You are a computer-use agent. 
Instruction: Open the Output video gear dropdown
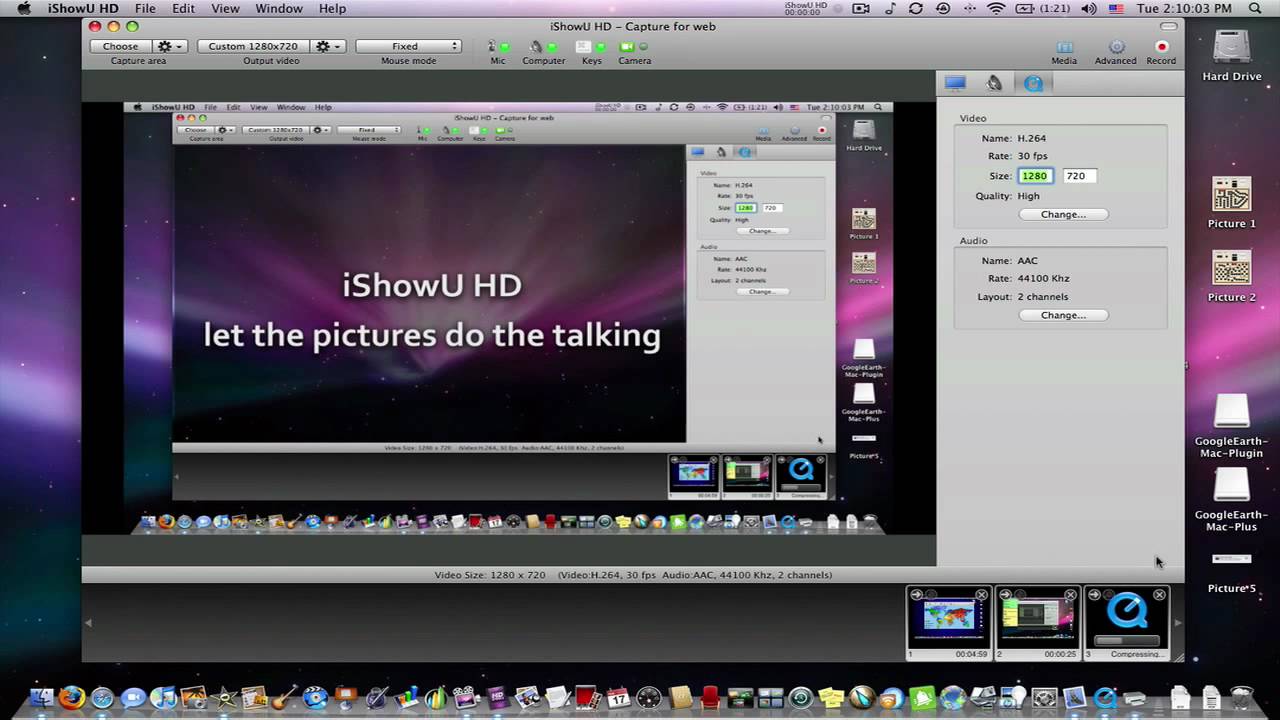click(327, 46)
